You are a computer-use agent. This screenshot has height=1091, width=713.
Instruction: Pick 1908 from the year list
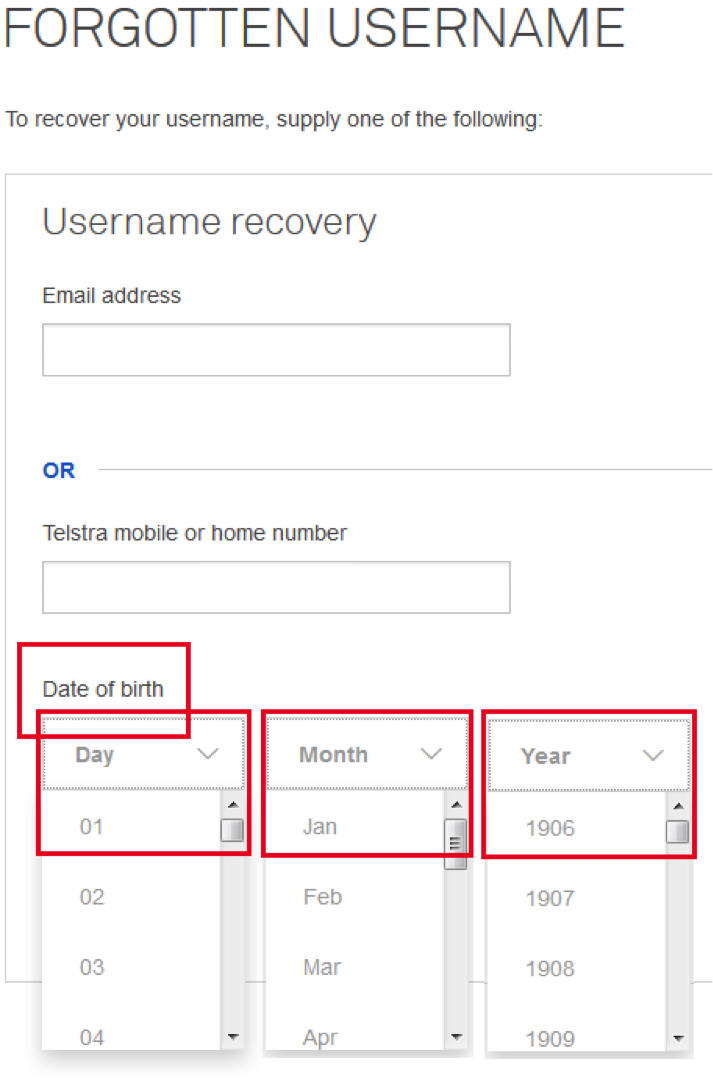[x=550, y=968]
